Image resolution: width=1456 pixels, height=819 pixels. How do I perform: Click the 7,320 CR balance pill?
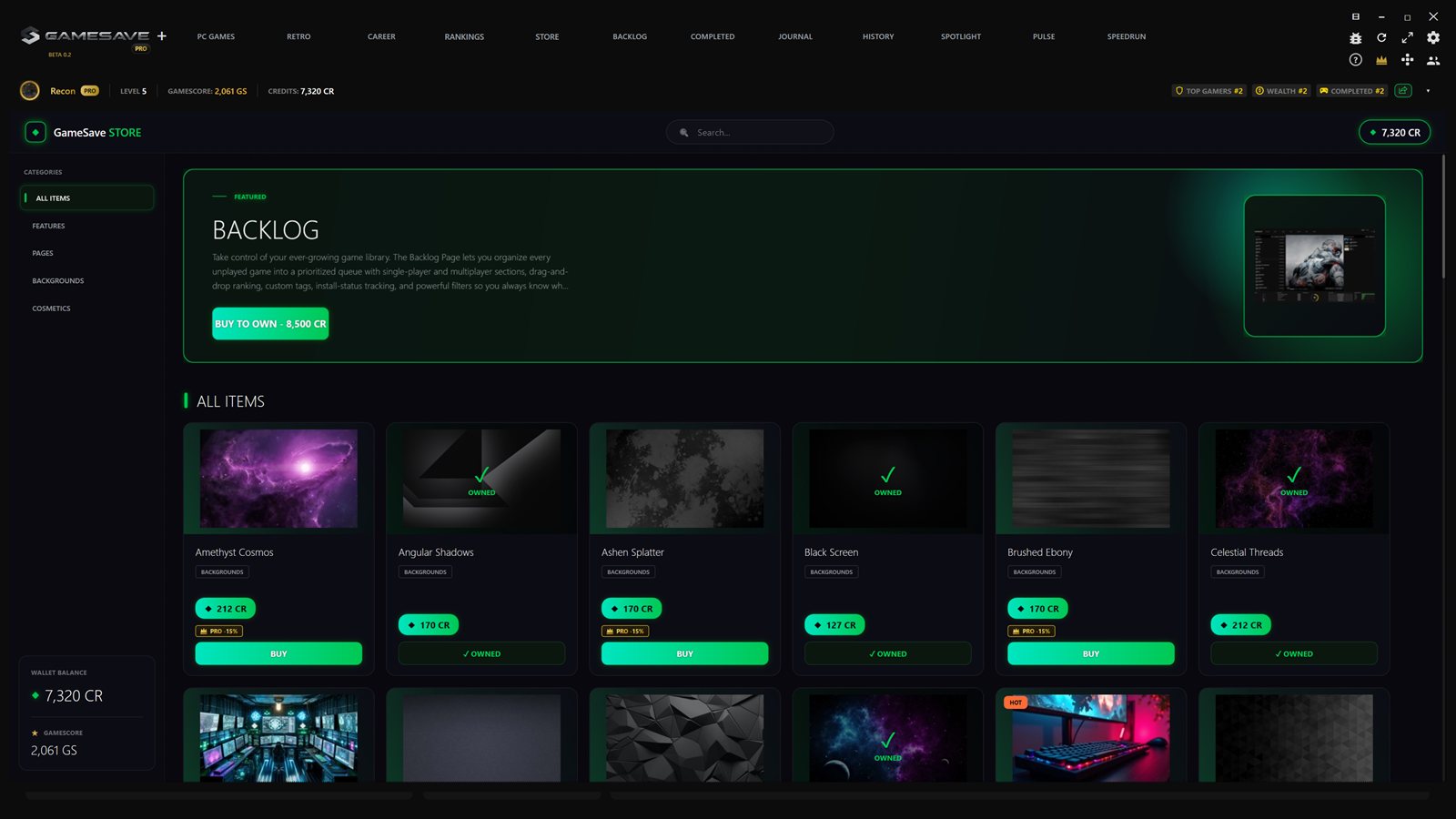(1394, 132)
